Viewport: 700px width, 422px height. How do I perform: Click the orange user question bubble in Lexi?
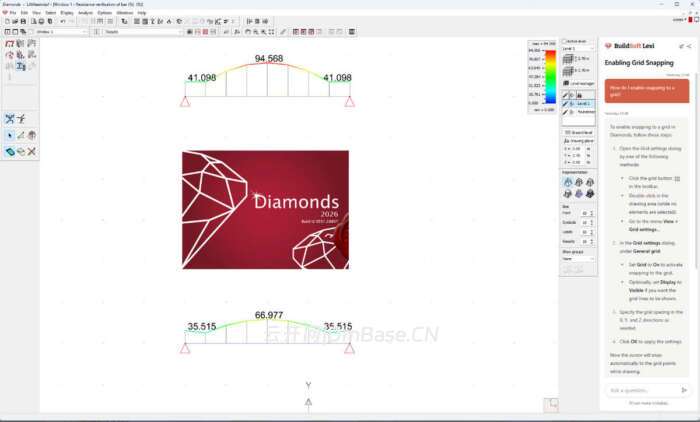pyautogui.click(x=647, y=91)
